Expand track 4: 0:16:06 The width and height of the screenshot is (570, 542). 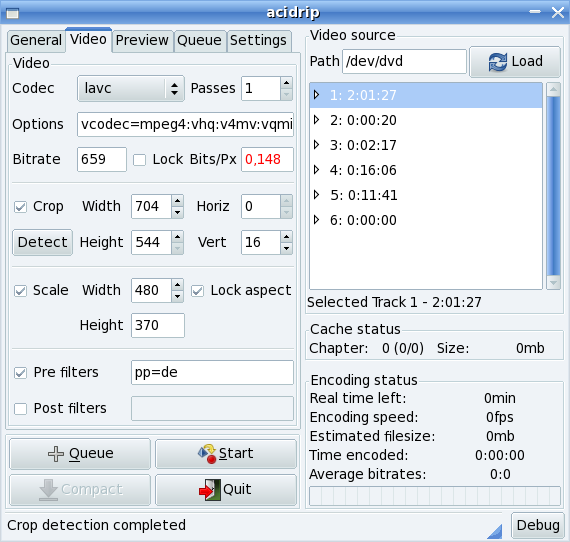pyautogui.click(x=317, y=170)
